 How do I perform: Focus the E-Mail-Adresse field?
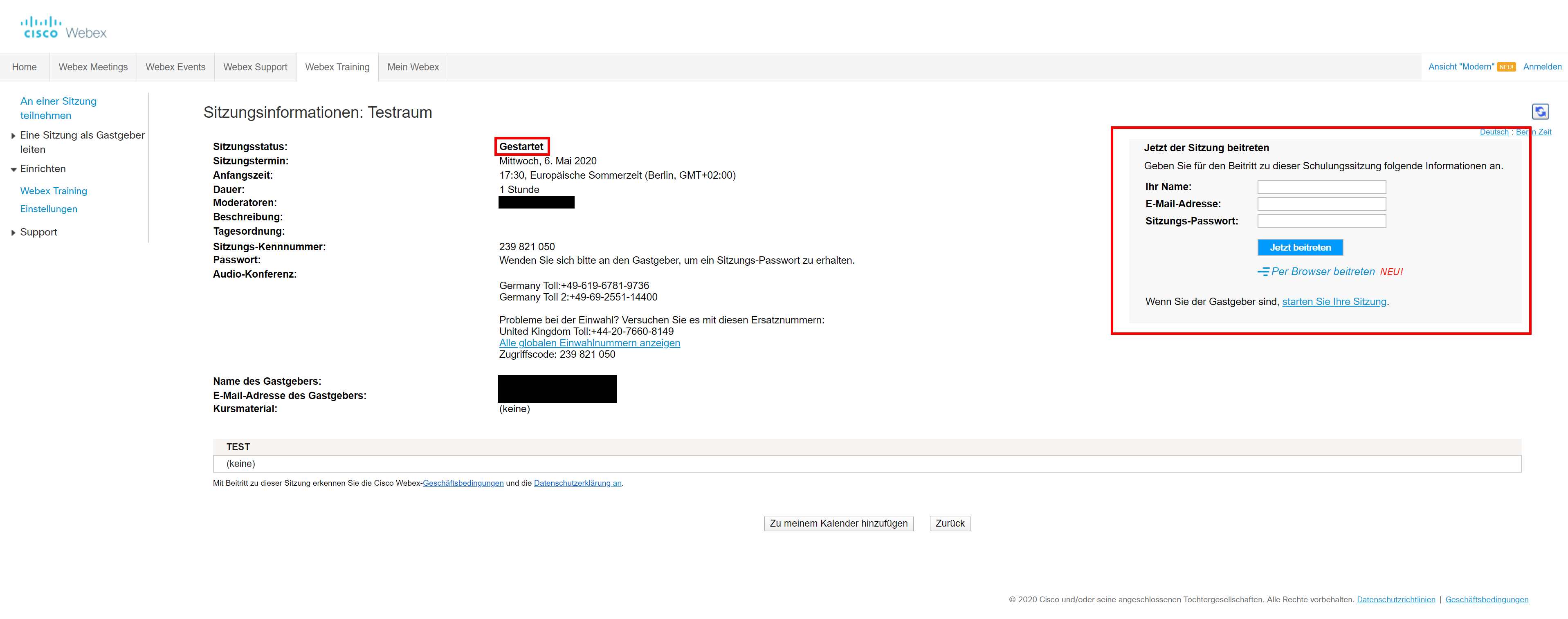pyautogui.click(x=1321, y=204)
